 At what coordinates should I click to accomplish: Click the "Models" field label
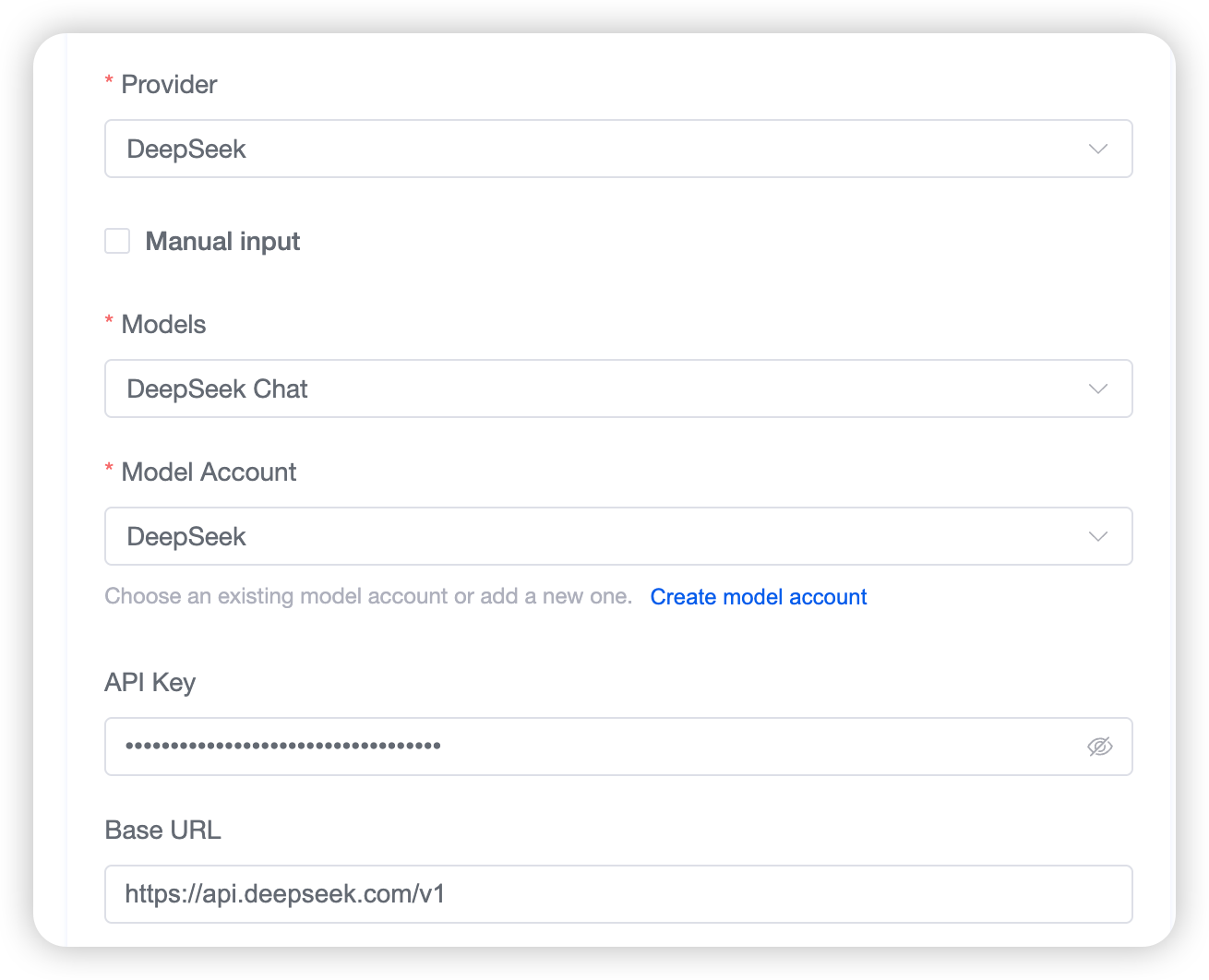[163, 325]
